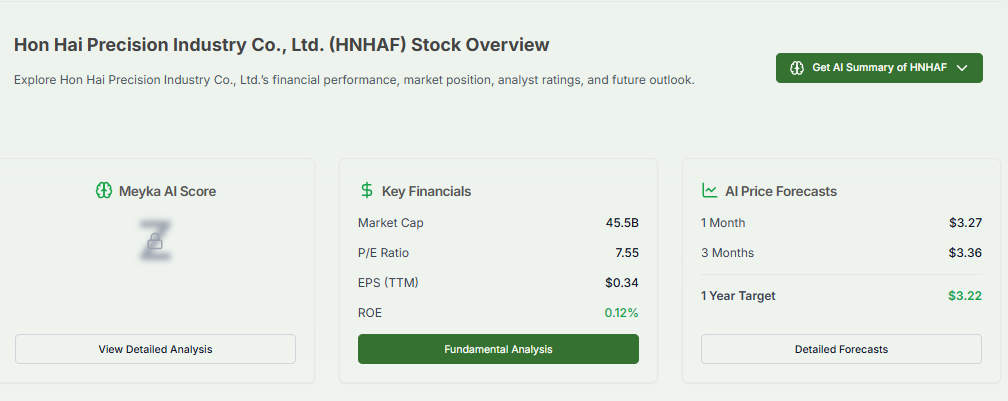
Task: Click the brain icon in AI Summary button
Action: pos(797,68)
